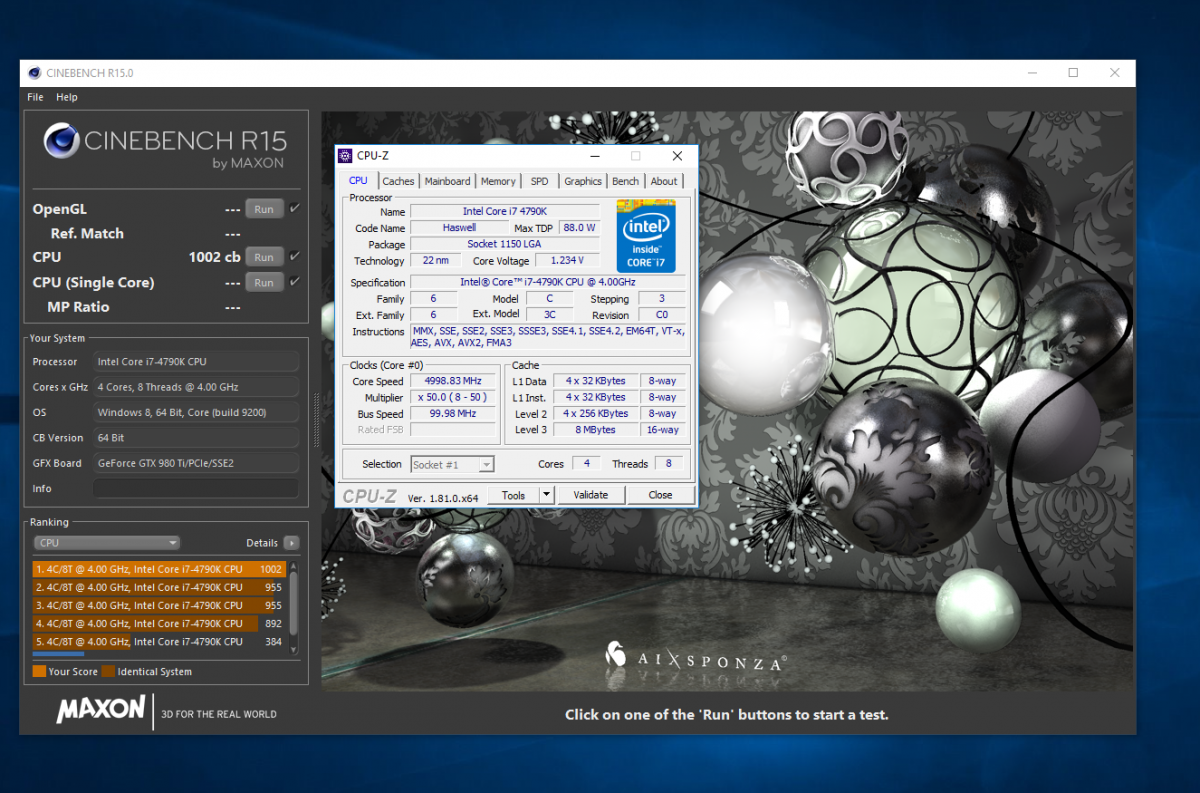The width and height of the screenshot is (1200, 793).
Task: Select ranking entry 1 with score 1002
Action: point(160,569)
